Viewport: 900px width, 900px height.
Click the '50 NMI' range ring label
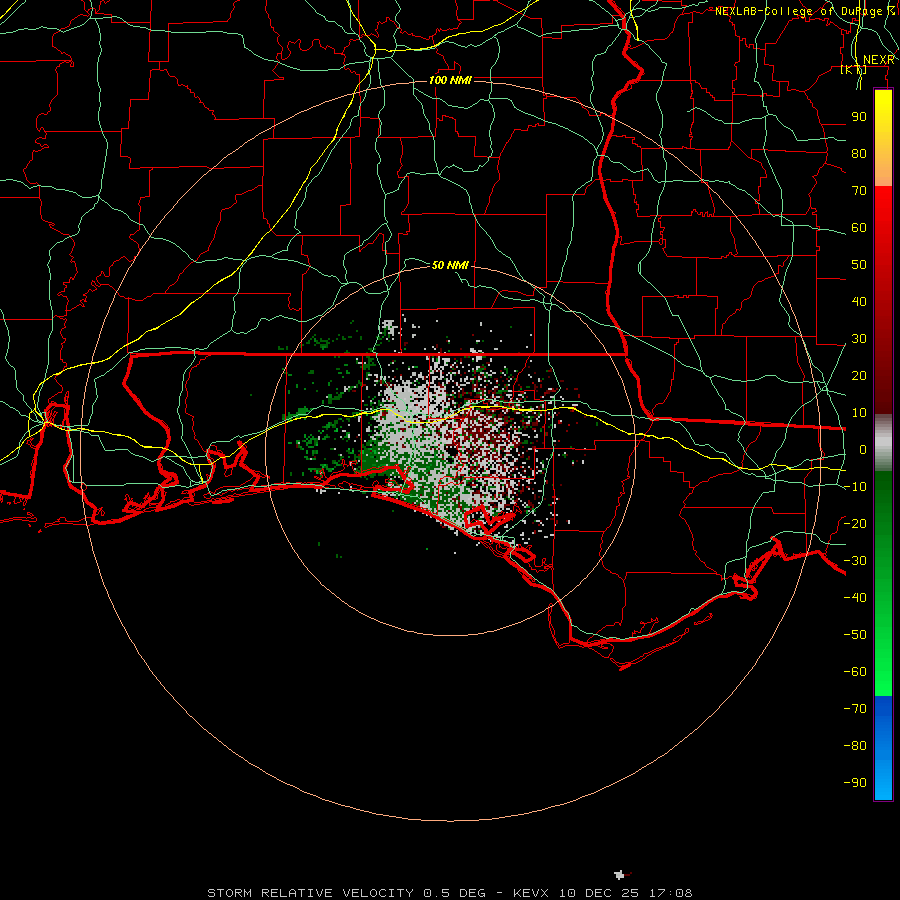point(450,265)
